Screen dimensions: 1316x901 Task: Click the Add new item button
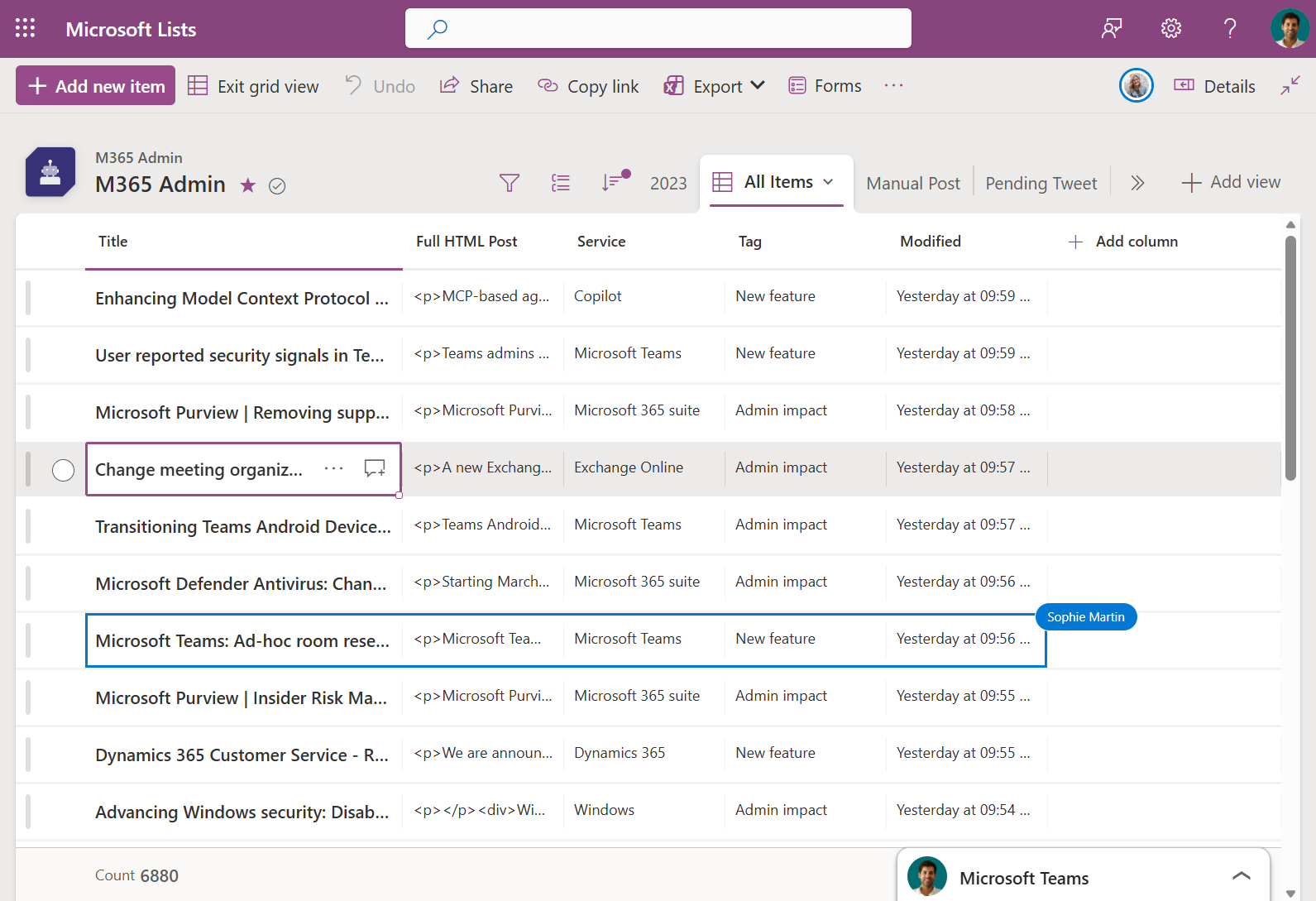pyautogui.click(x=96, y=86)
